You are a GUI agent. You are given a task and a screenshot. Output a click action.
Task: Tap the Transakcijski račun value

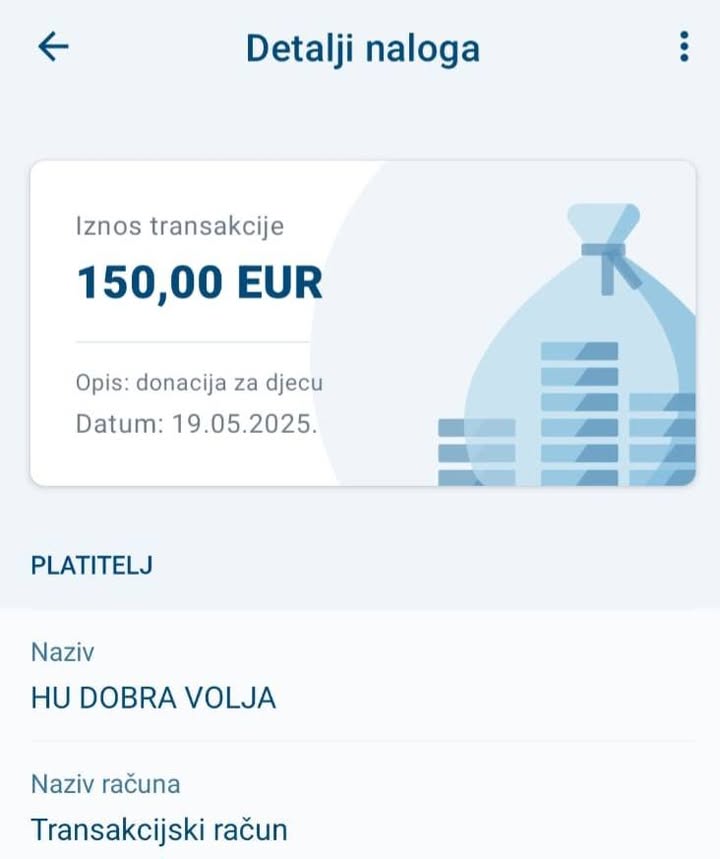(x=159, y=829)
